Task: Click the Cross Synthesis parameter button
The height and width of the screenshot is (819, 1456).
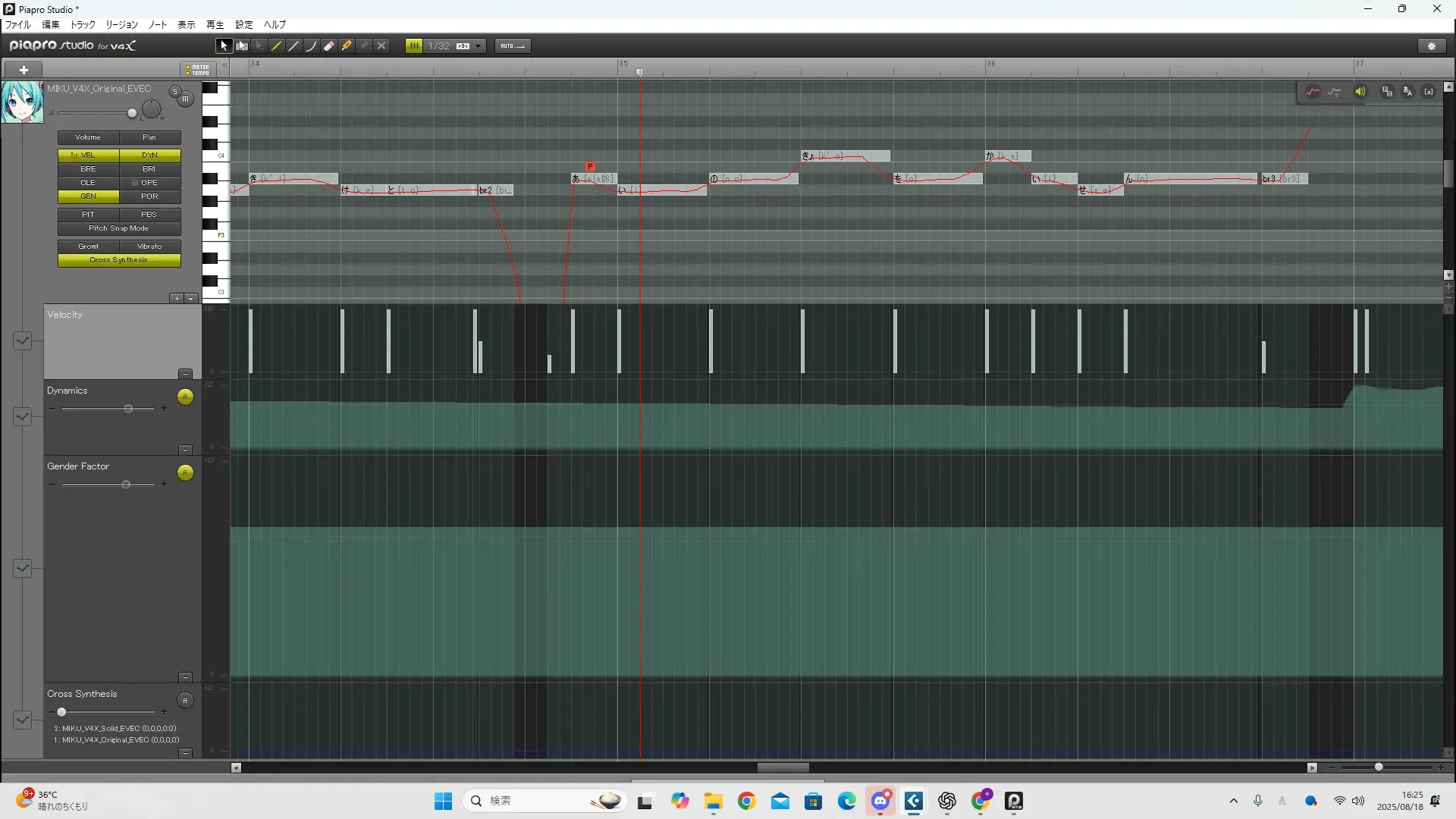Action: tap(119, 260)
